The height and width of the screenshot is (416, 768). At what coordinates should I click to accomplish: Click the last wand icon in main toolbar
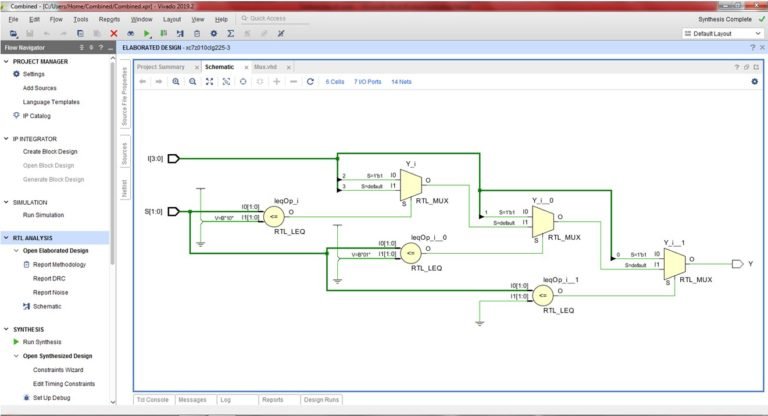tap(281, 34)
